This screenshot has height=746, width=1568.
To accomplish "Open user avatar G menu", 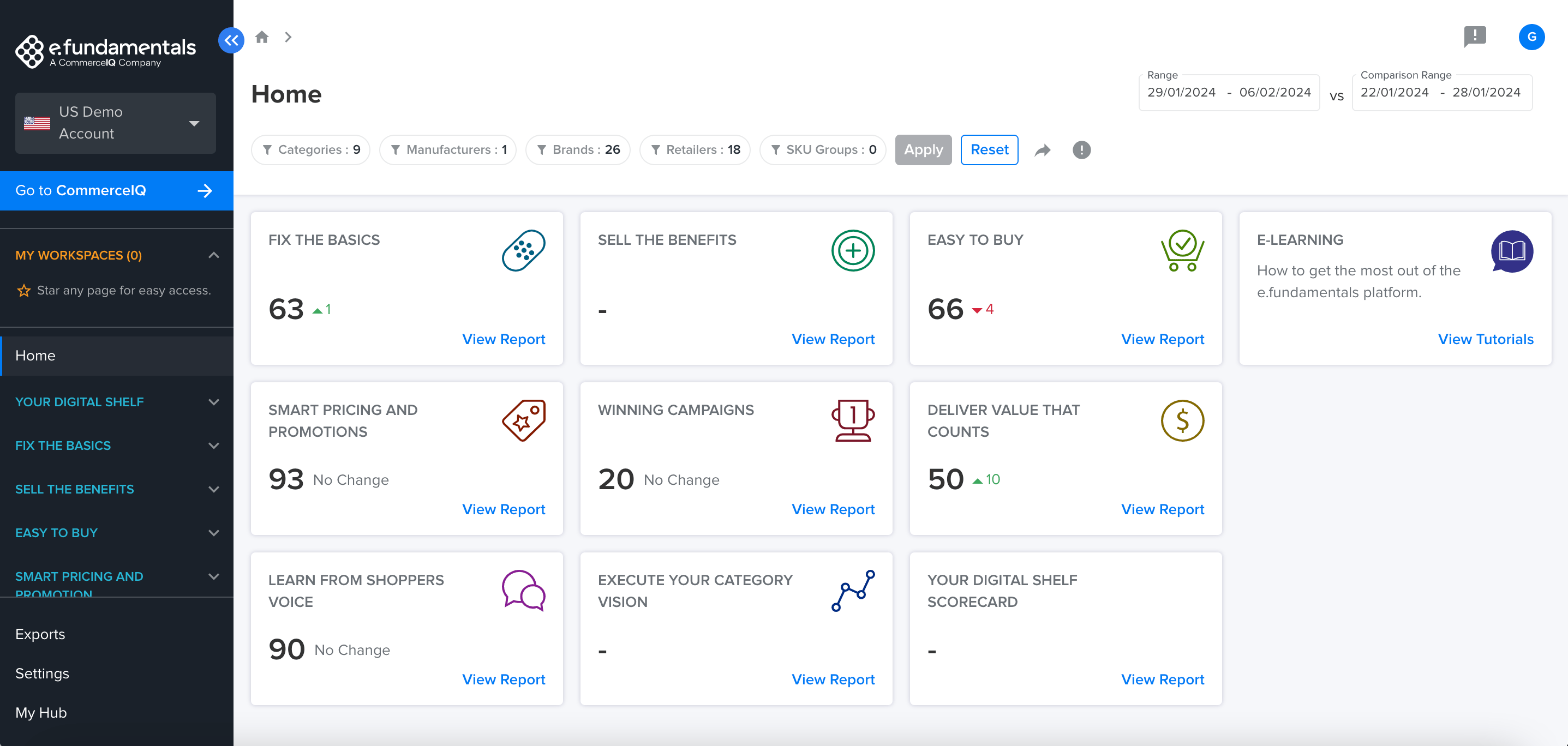I will point(1531,37).
